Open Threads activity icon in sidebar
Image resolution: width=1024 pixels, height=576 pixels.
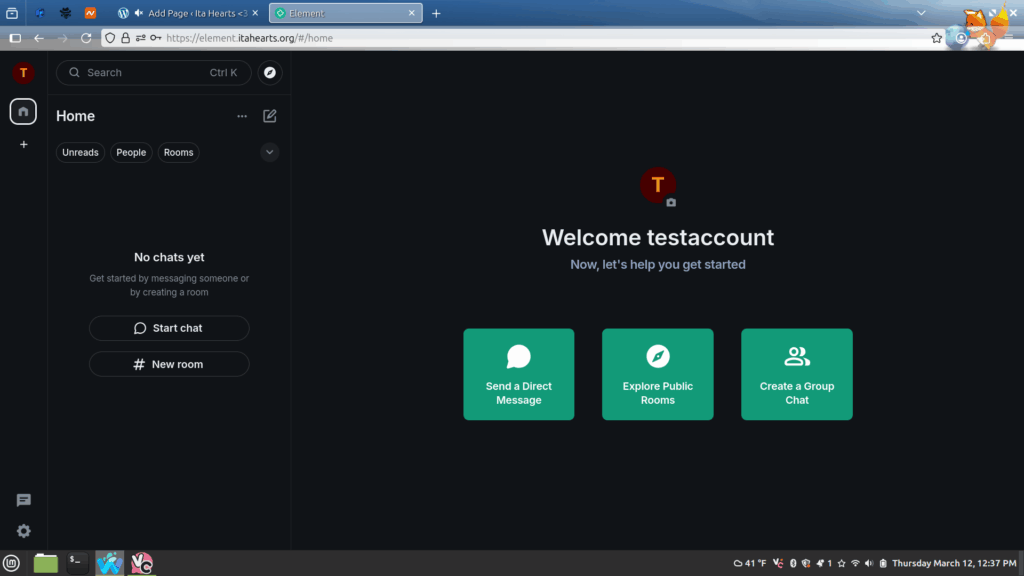(24, 500)
